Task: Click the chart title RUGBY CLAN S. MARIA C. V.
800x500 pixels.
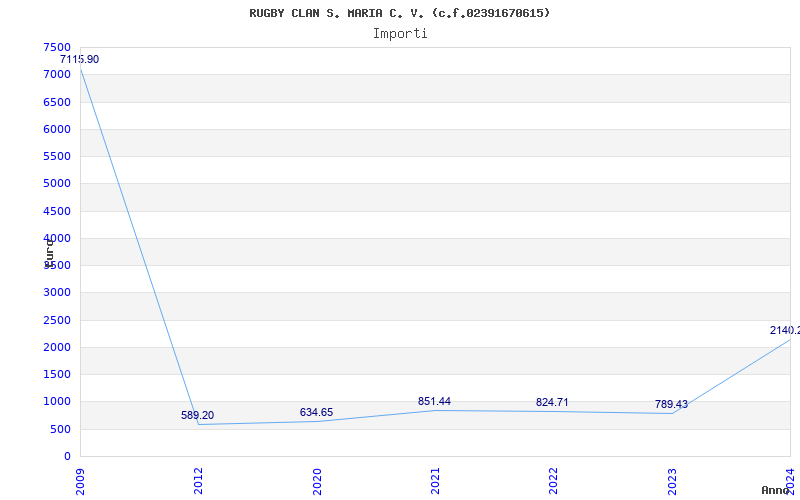Action: point(399,13)
